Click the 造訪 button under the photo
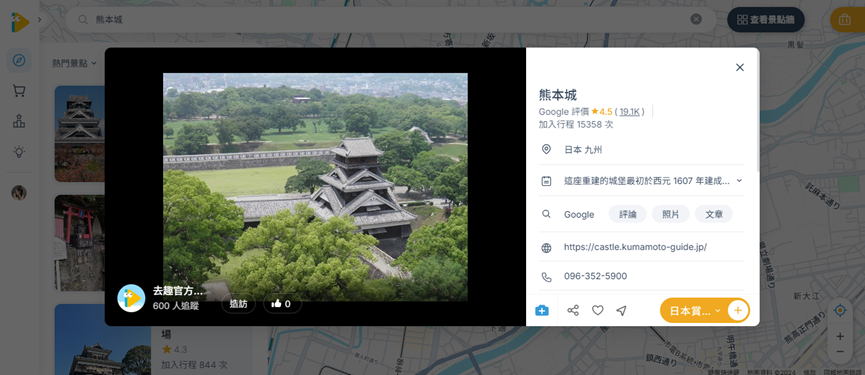The image size is (865, 375). point(238,303)
